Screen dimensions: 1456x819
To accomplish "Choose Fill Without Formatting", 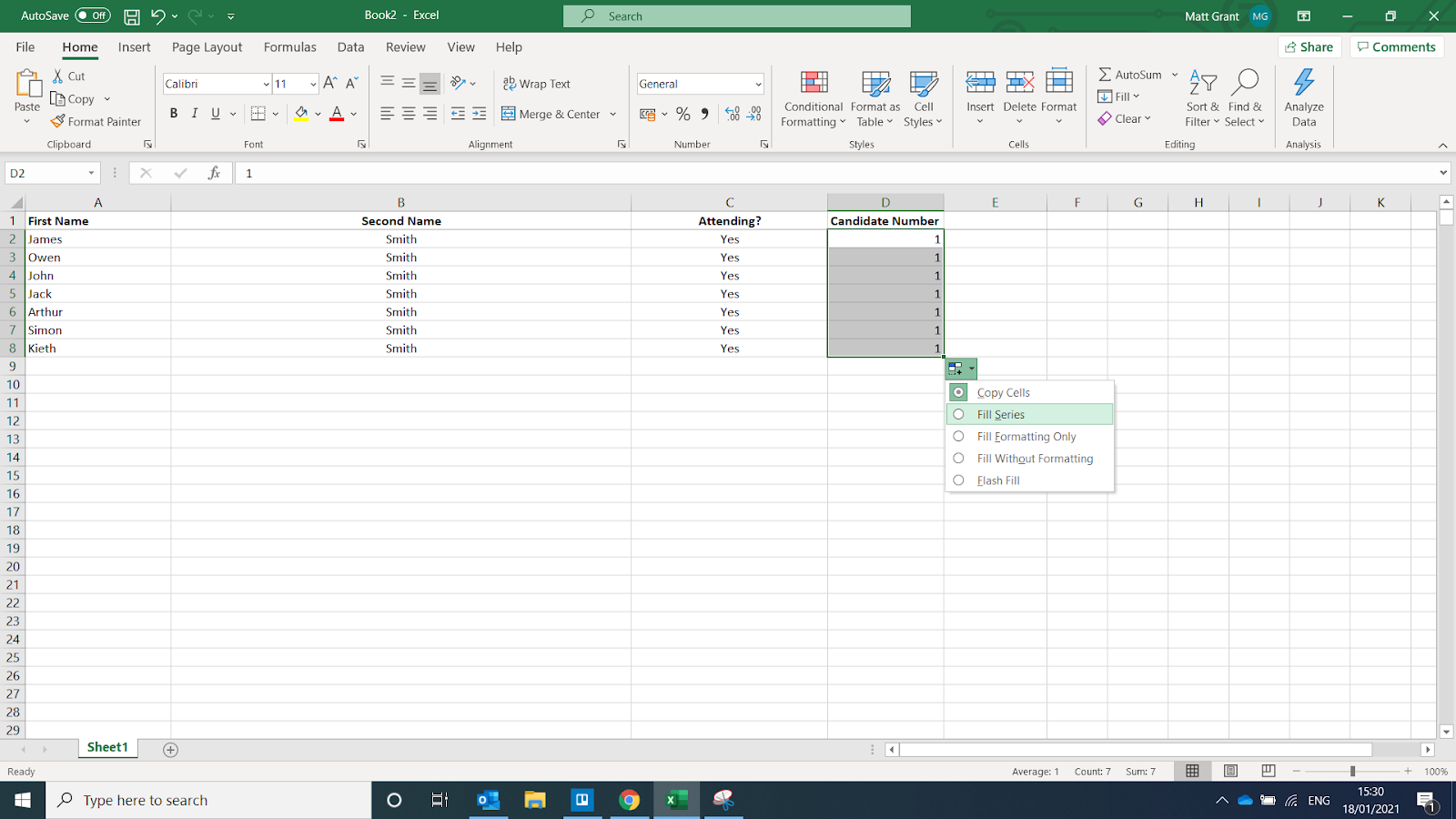I will [1030, 459].
